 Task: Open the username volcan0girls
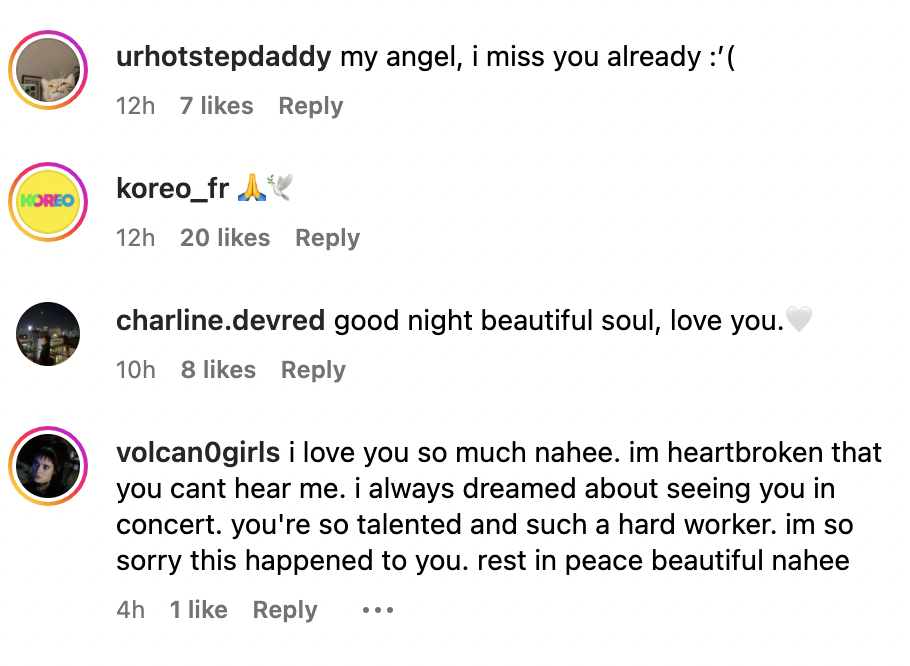coord(200,452)
